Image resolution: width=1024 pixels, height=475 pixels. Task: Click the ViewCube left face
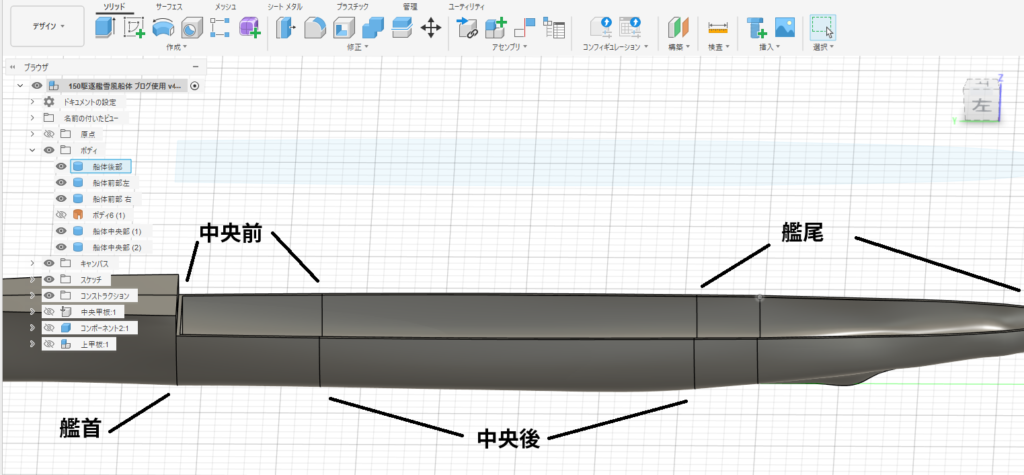click(981, 106)
